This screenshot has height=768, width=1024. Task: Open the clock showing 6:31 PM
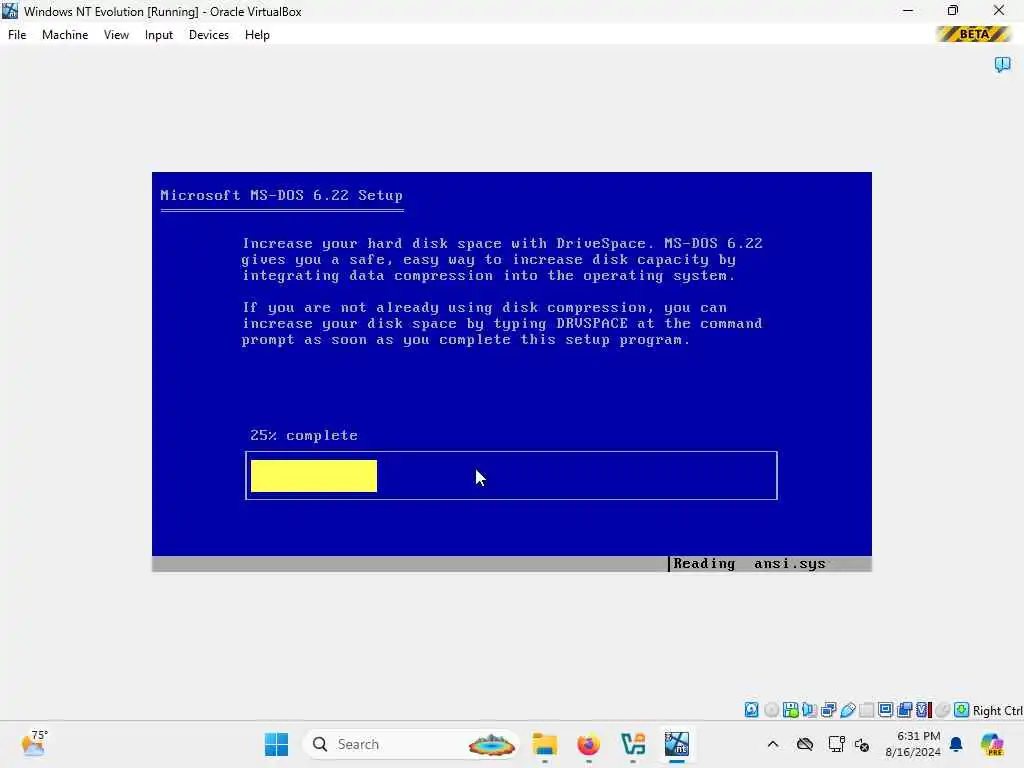tap(913, 744)
